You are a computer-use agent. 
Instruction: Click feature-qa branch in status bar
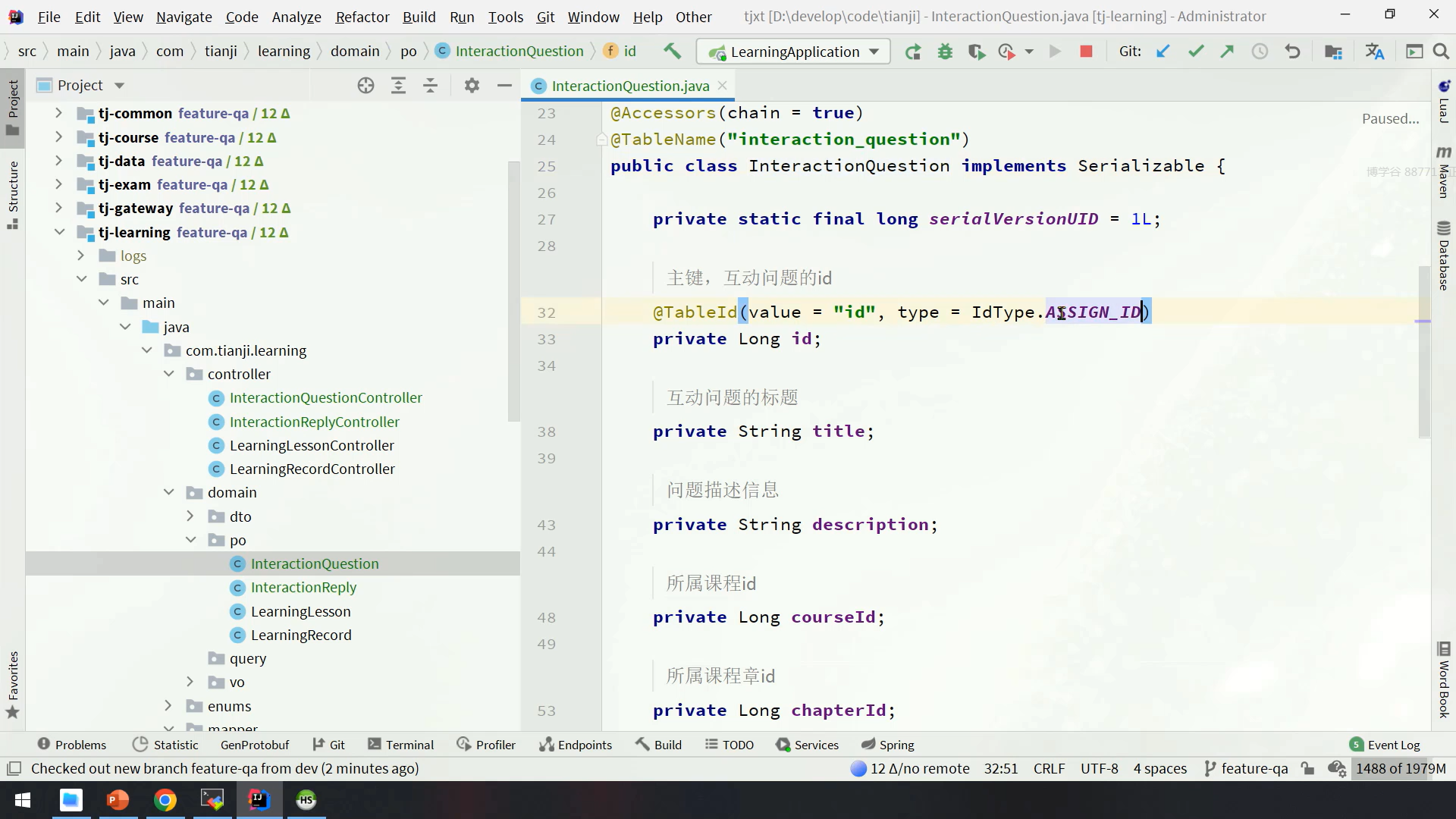[1246, 768]
